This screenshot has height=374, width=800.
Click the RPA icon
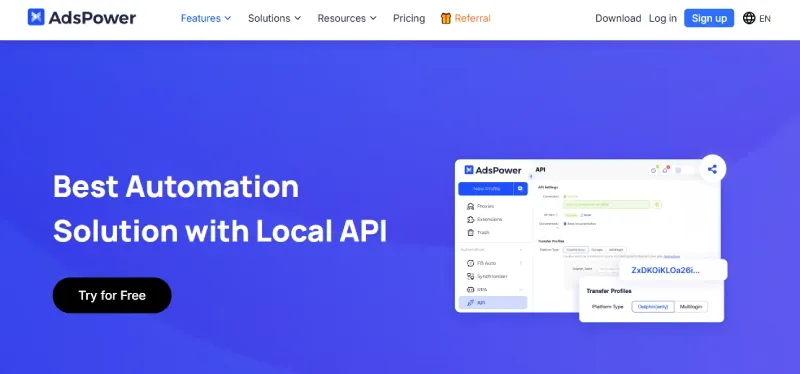coord(470,289)
